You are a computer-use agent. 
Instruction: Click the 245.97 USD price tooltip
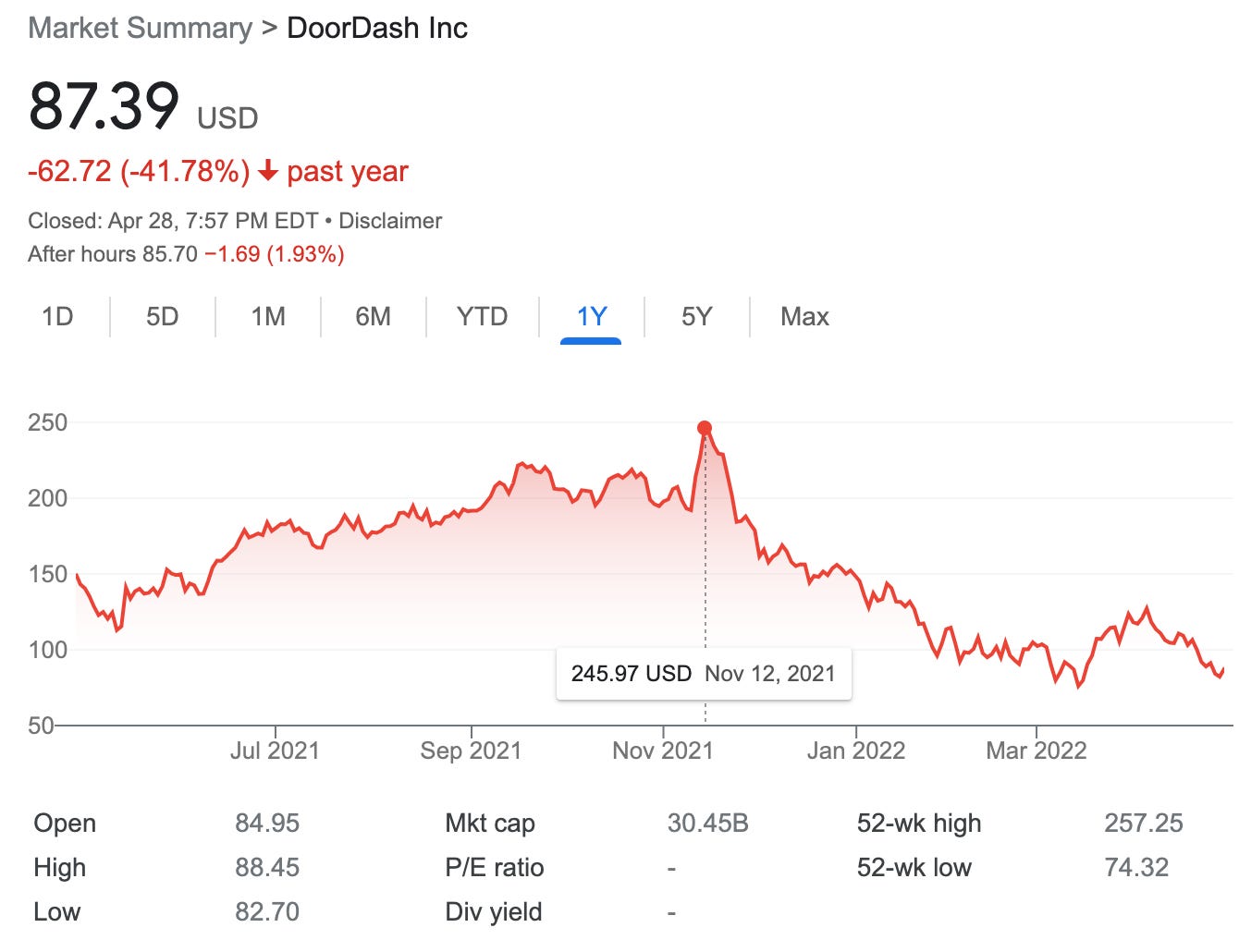tap(703, 674)
